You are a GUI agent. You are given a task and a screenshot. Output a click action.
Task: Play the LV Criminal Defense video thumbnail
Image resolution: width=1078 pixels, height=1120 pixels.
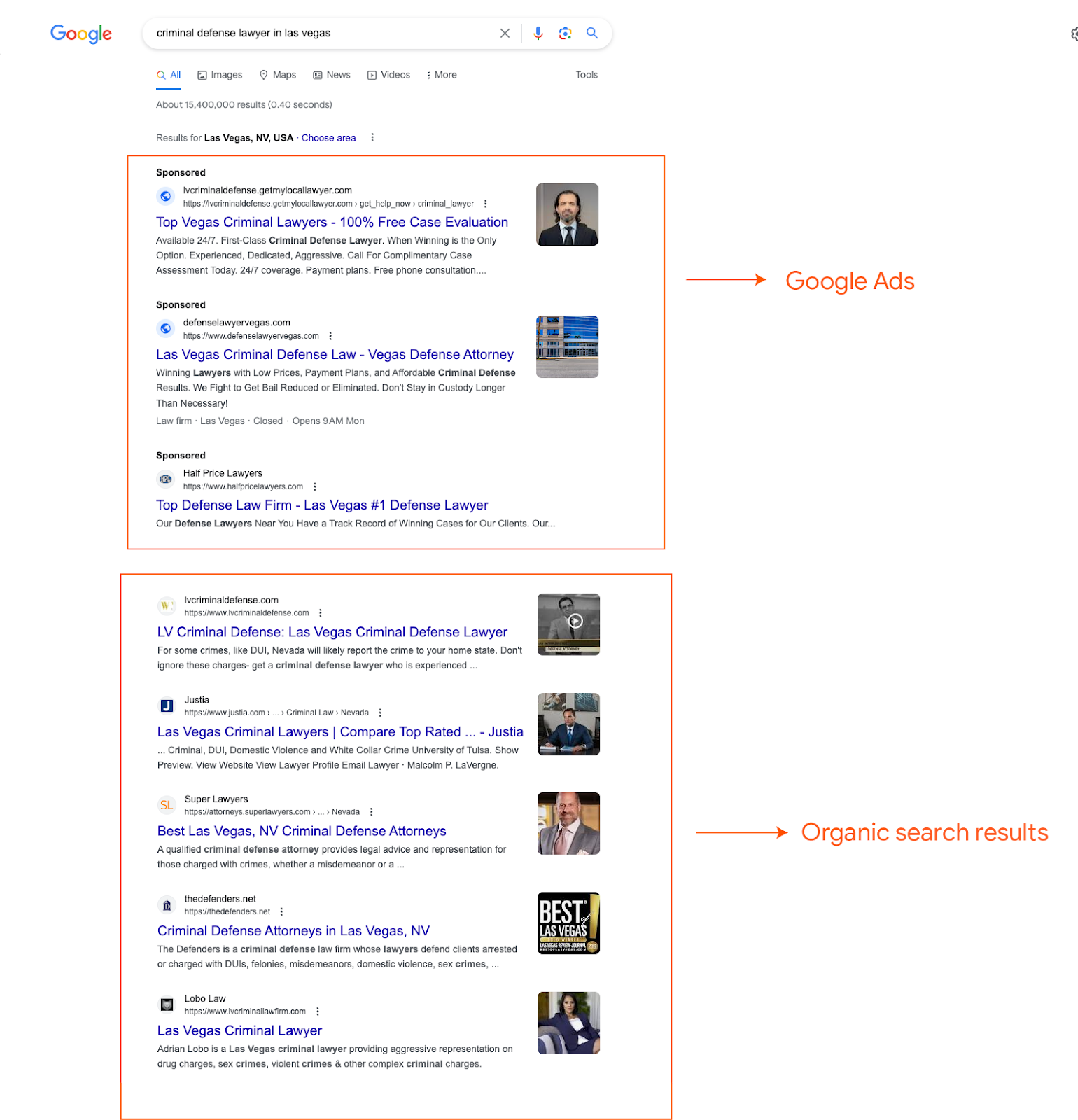click(x=575, y=621)
